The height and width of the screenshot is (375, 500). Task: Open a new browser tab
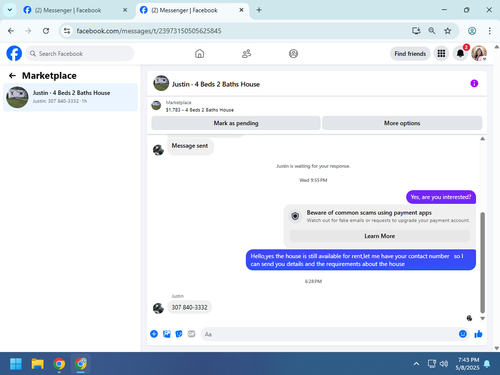coord(259,10)
